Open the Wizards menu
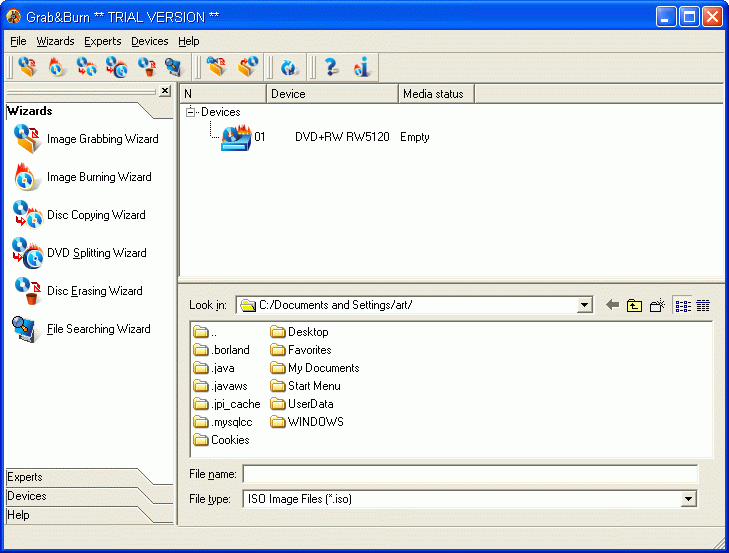729x553 pixels. (x=55, y=41)
